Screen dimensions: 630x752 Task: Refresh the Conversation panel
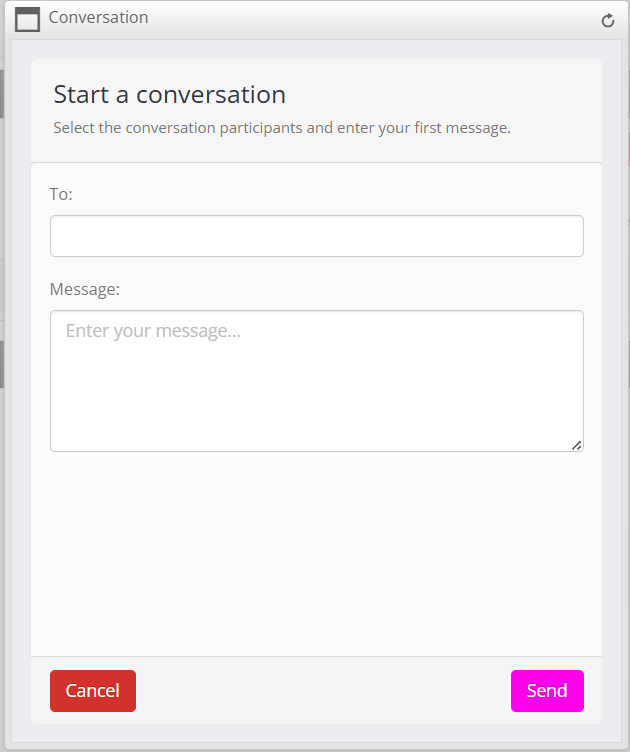click(x=608, y=20)
